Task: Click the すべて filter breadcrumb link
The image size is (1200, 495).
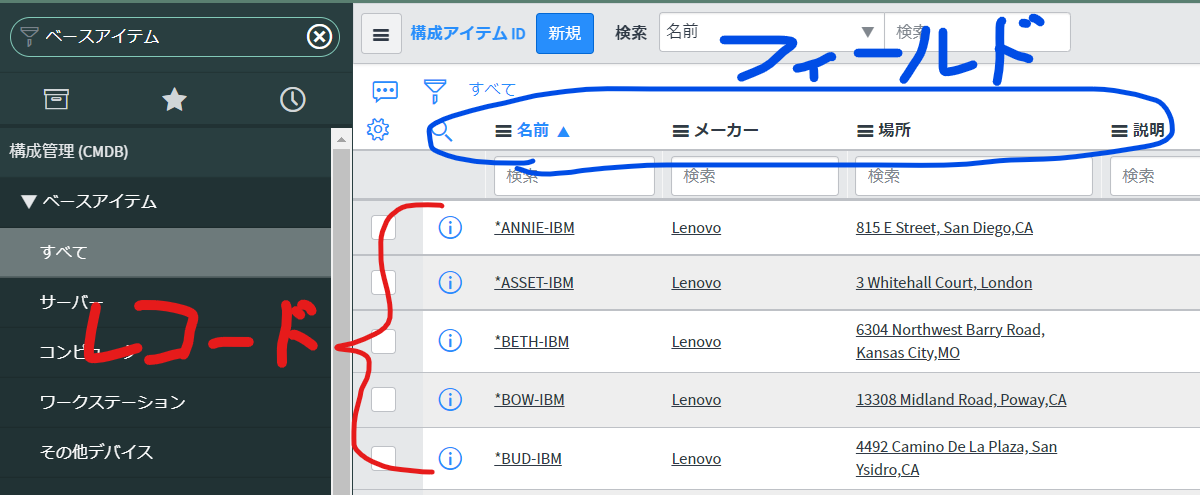Action: [493, 89]
